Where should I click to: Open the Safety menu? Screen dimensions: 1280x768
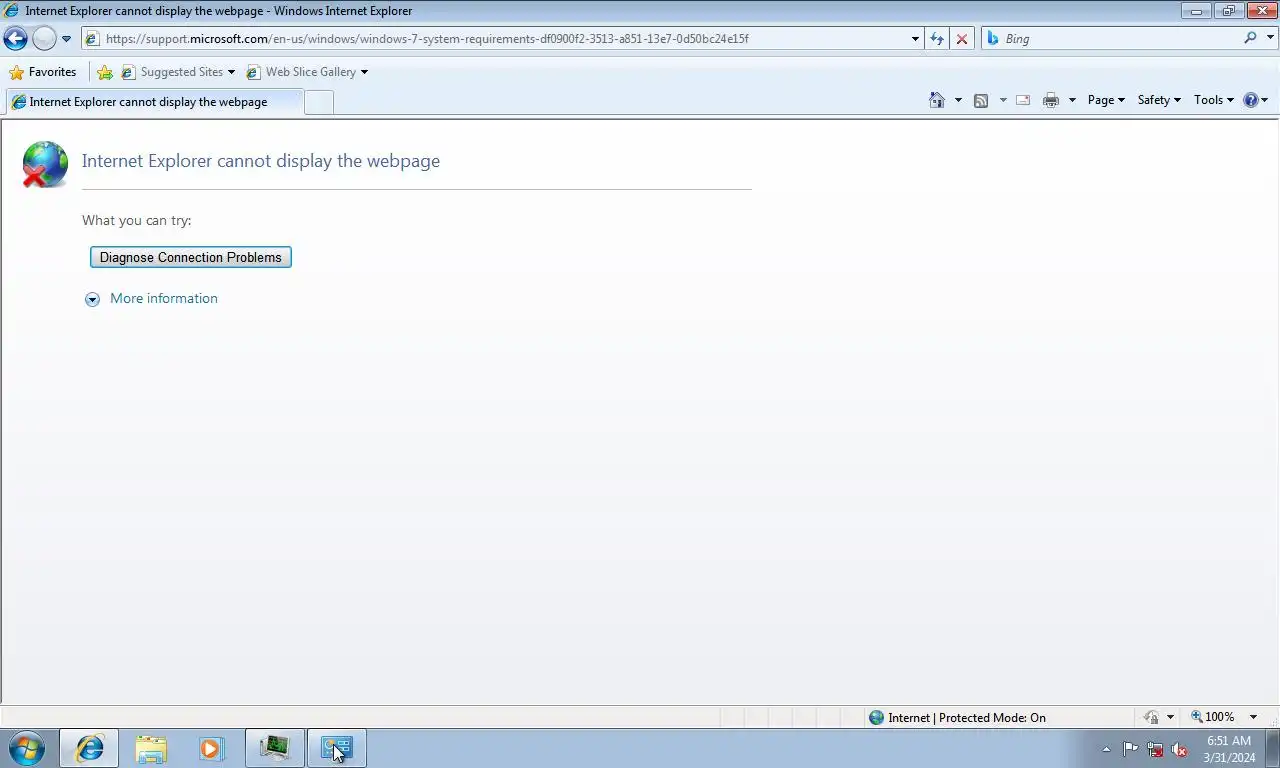coord(1159,100)
